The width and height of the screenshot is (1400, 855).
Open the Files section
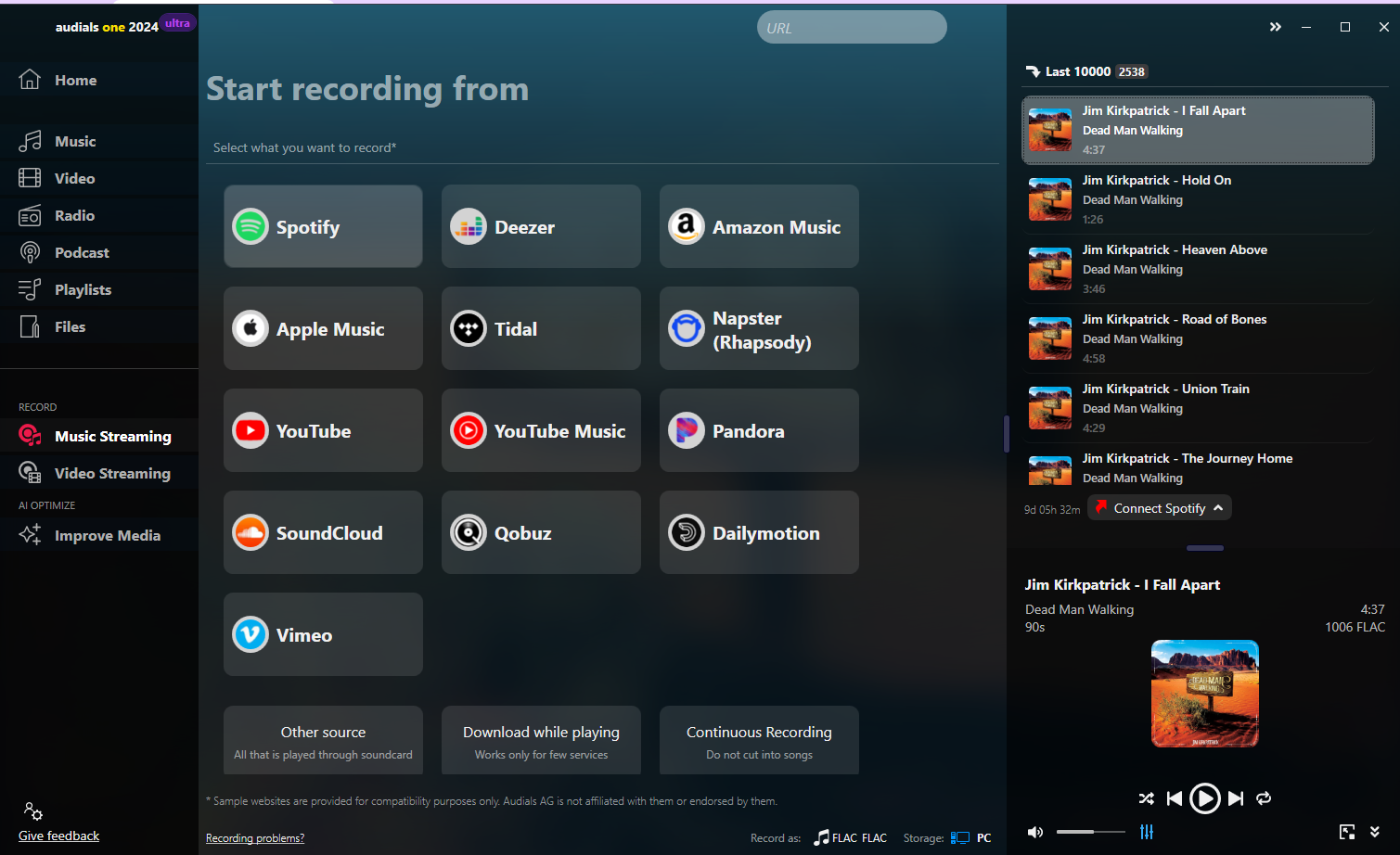point(98,326)
